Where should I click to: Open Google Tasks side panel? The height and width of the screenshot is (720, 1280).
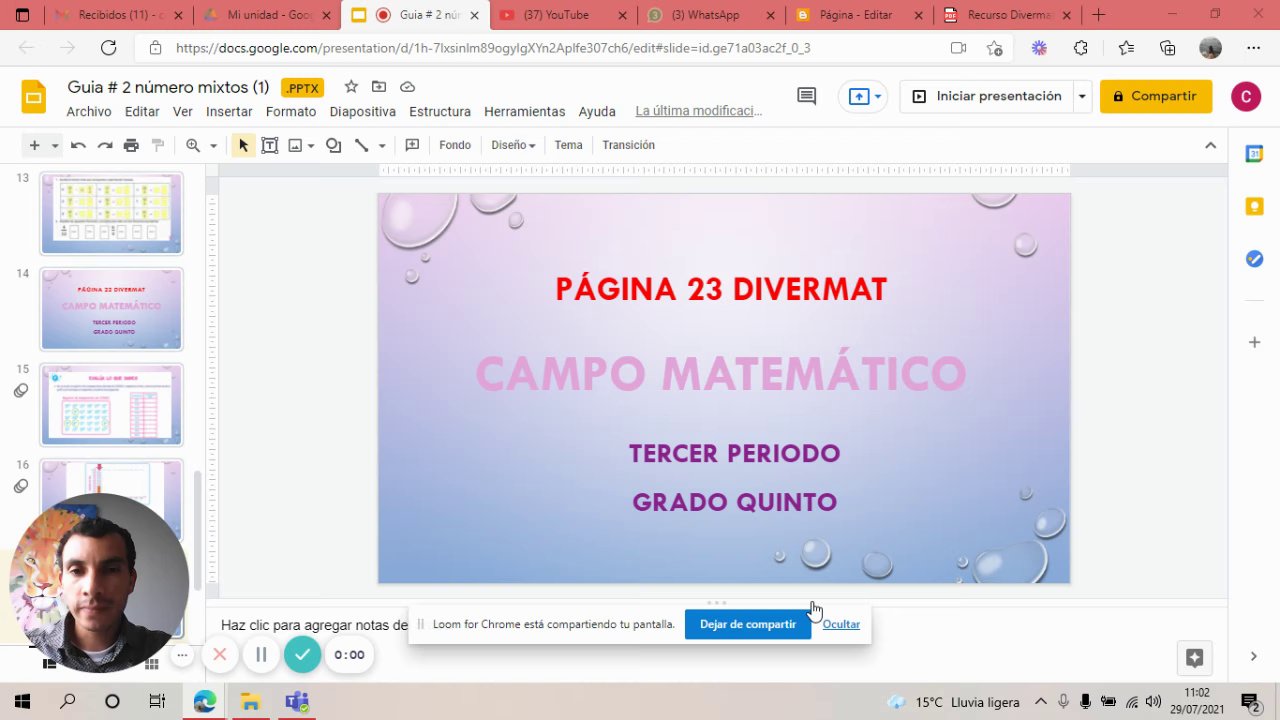(1254, 259)
